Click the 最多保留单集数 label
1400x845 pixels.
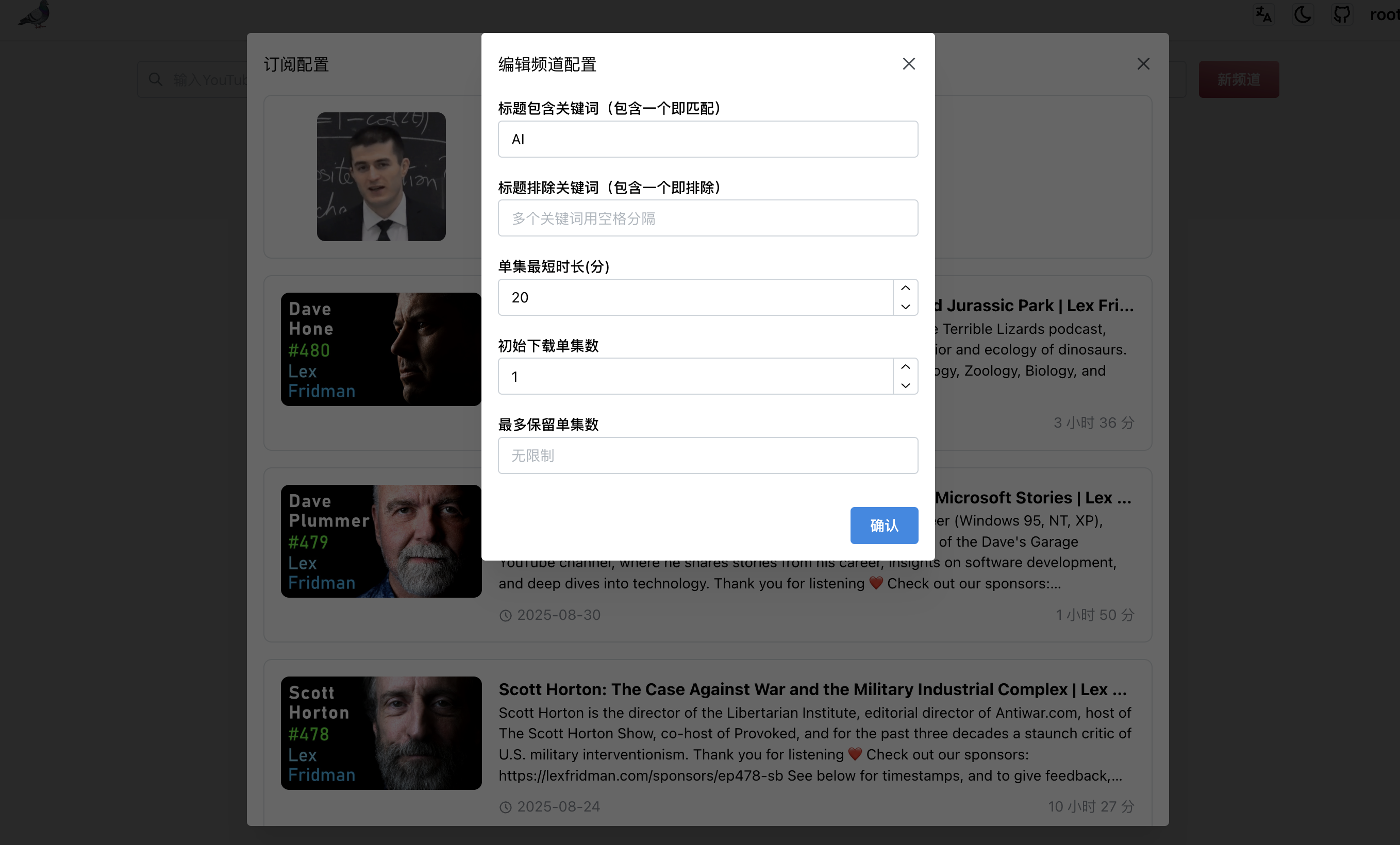click(548, 425)
